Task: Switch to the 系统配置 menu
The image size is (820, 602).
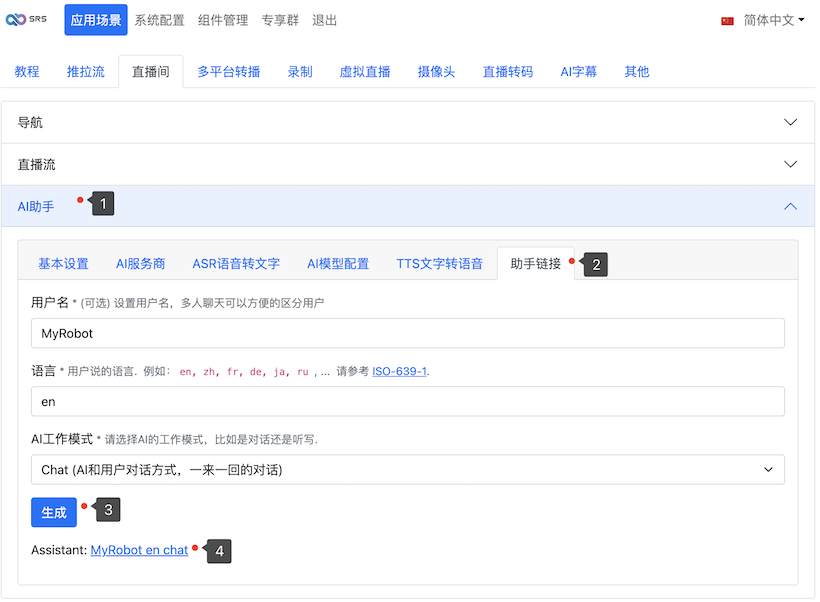Action: [159, 20]
